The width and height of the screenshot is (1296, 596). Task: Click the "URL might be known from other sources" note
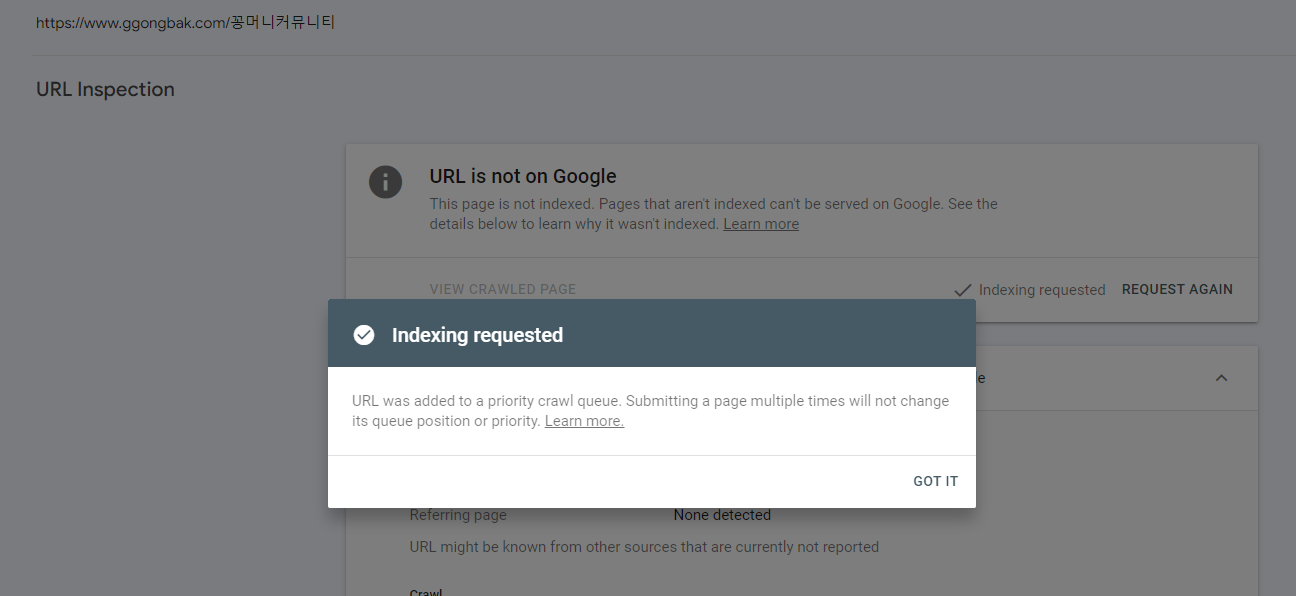tap(644, 547)
